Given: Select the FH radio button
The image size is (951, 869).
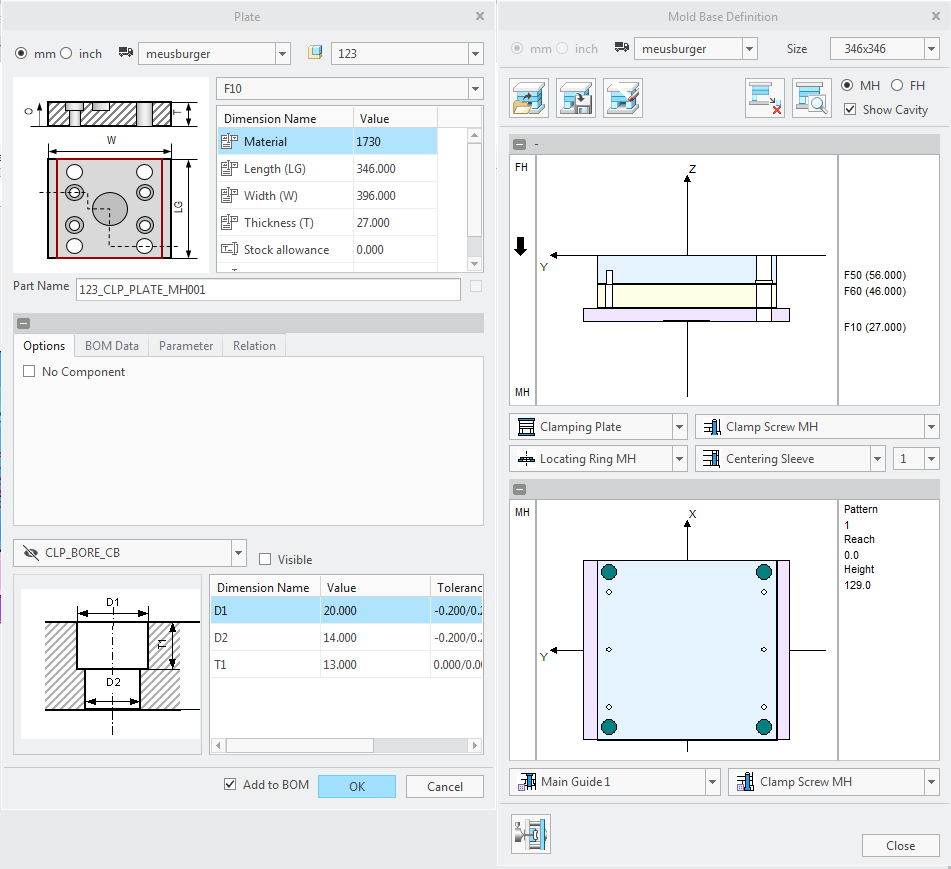Looking at the screenshot, I should tap(896, 86).
